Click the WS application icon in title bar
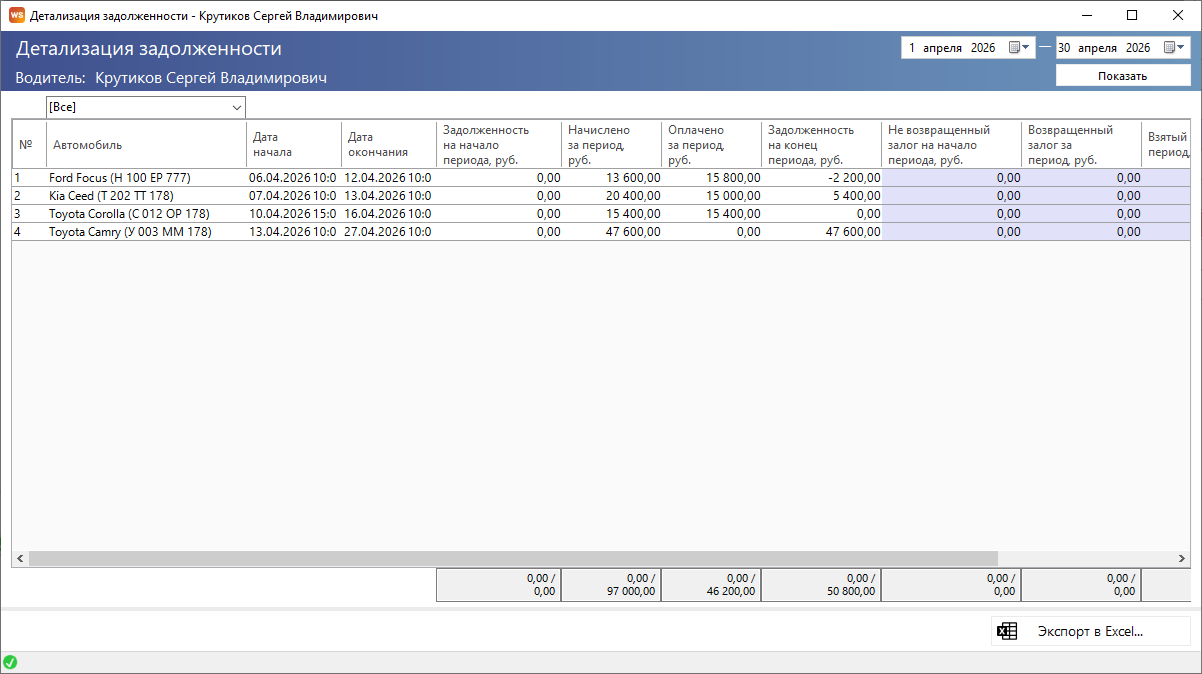The width and height of the screenshot is (1202, 674). (16, 15)
